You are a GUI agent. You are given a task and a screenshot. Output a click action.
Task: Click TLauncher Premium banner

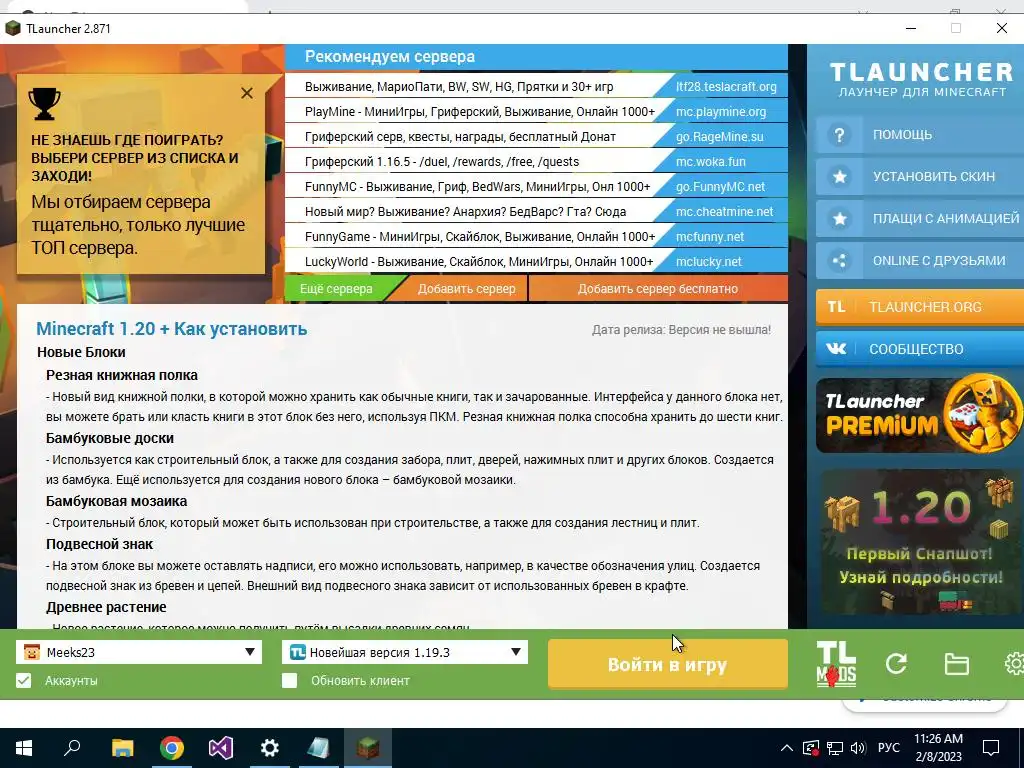[x=920, y=415]
